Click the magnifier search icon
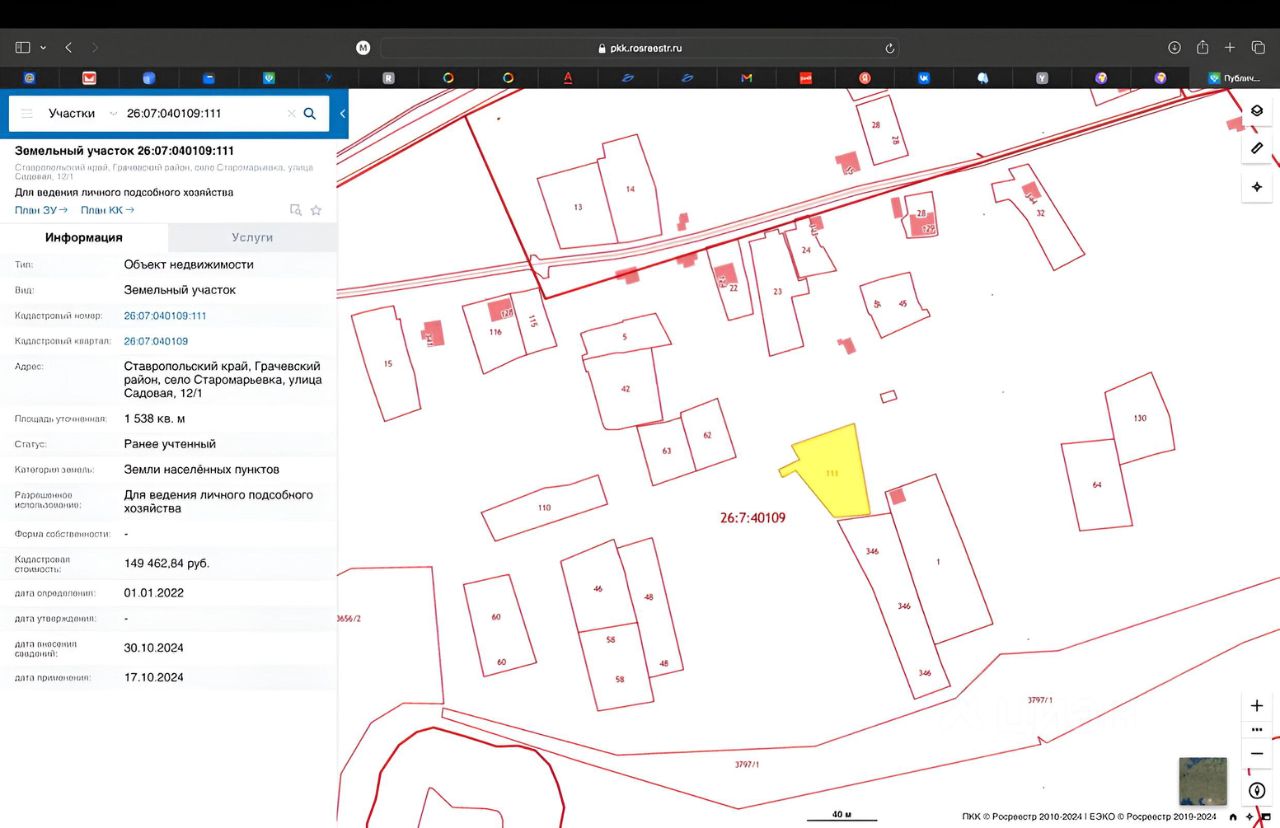This screenshot has height=828, width=1280. (x=310, y=114)
